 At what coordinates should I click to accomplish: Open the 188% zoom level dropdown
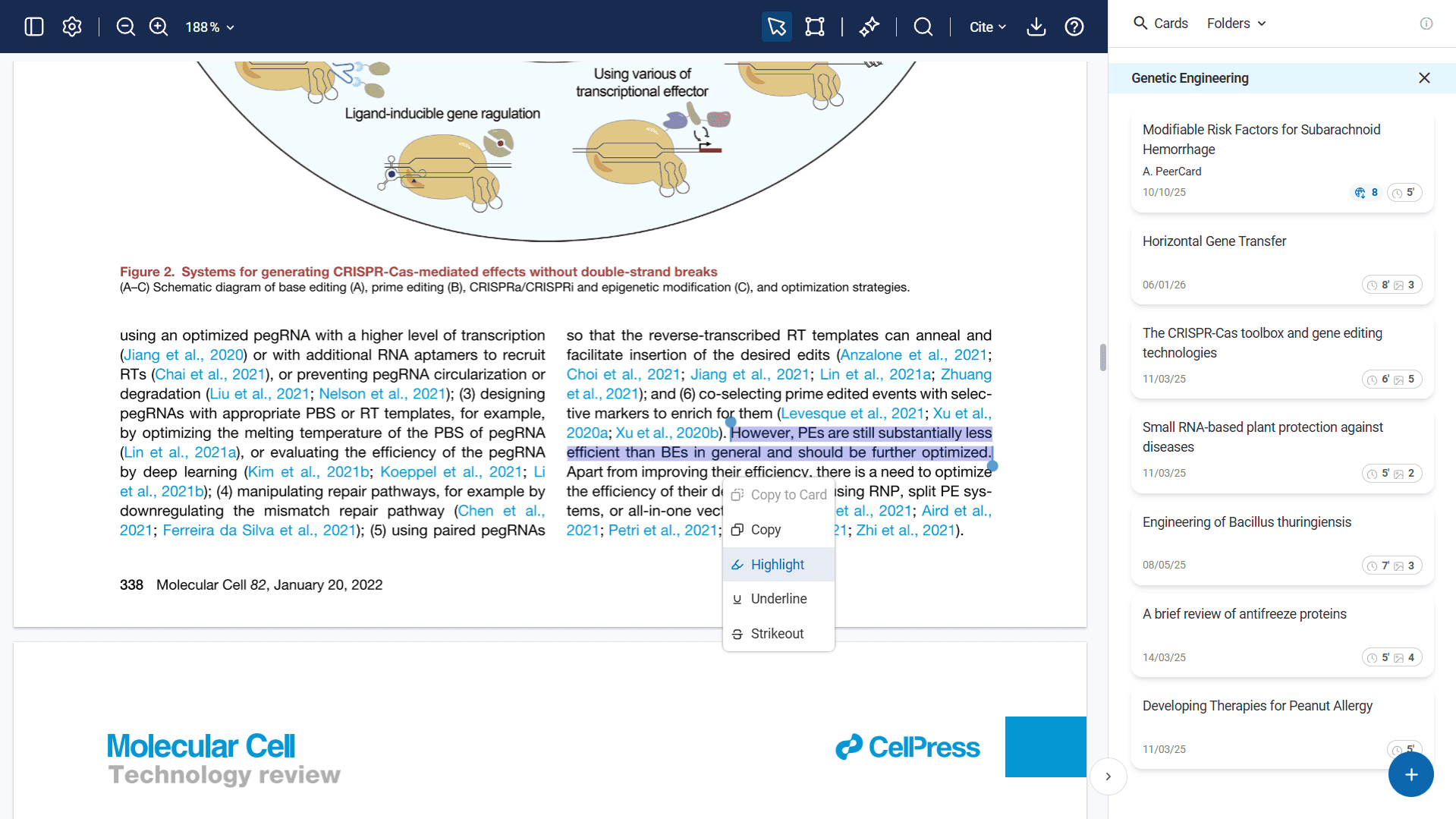tap(209, 27)
